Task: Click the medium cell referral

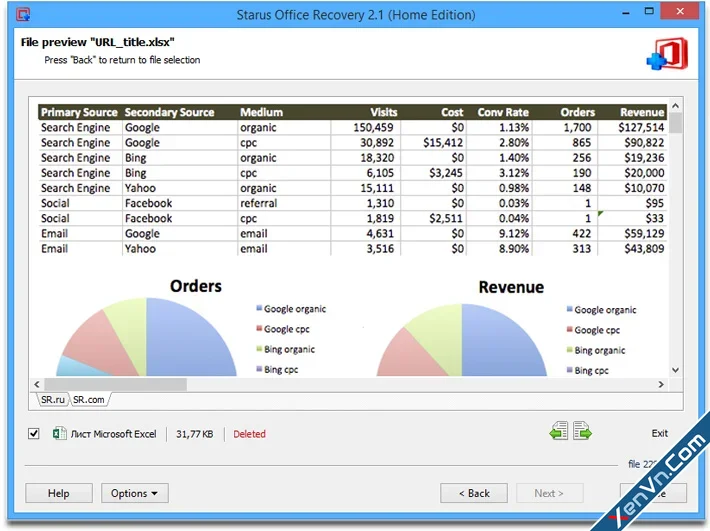Action: click(x=259, y=203)
